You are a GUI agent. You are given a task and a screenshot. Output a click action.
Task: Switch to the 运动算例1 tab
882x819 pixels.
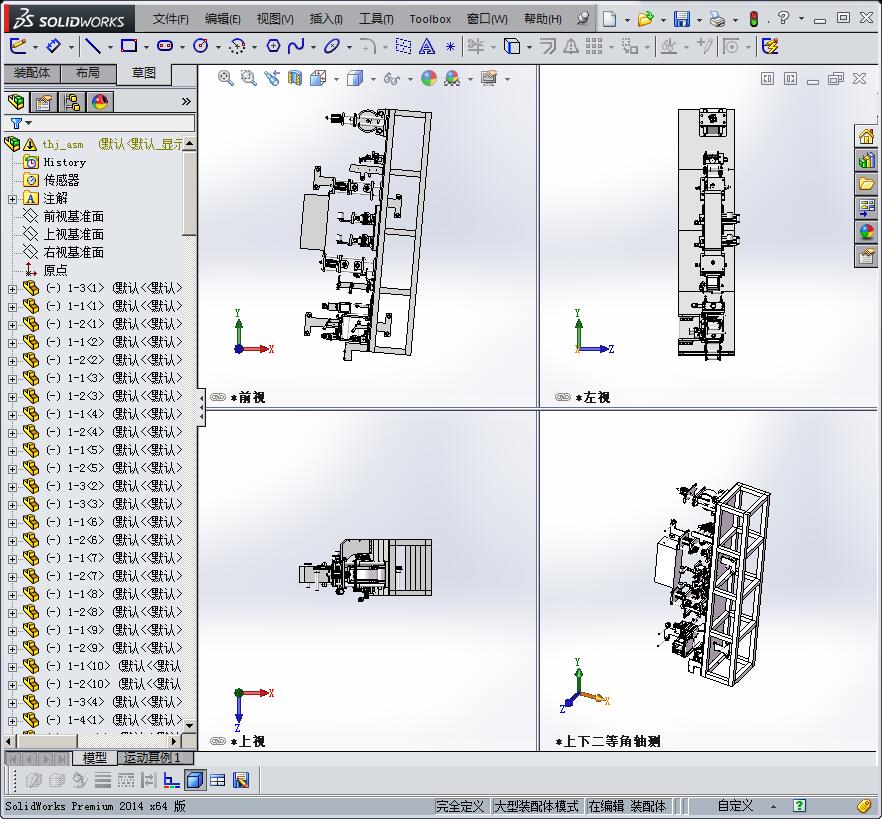(x=155, y=758)
